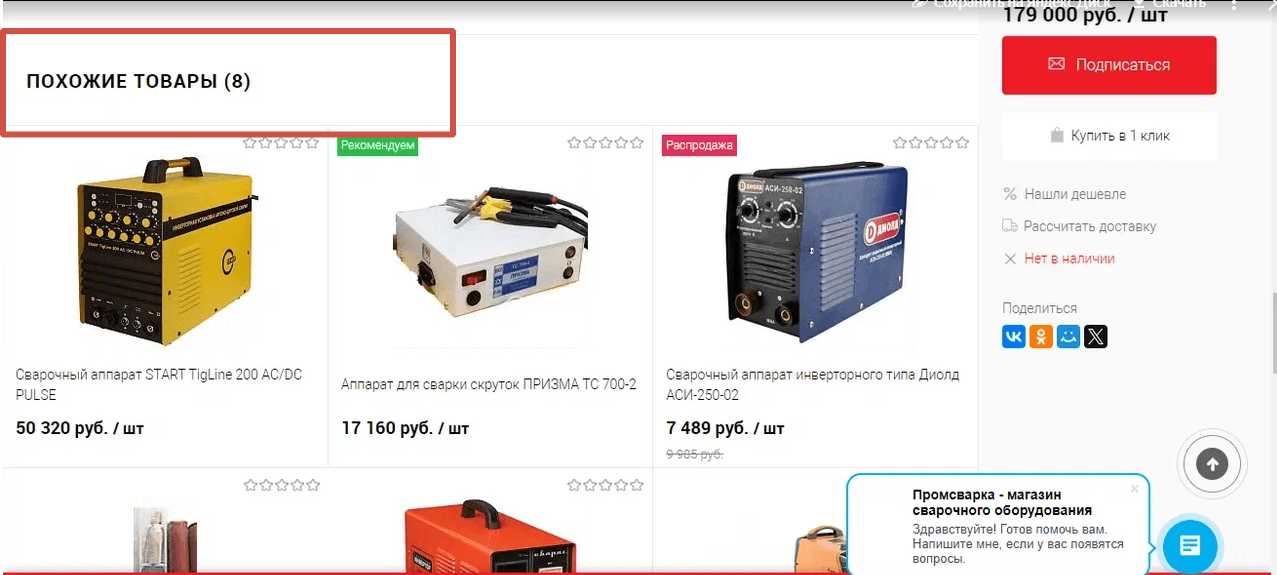
Task: Share via the Odnoklassniki icon
Action: [x=1041, y=337]
